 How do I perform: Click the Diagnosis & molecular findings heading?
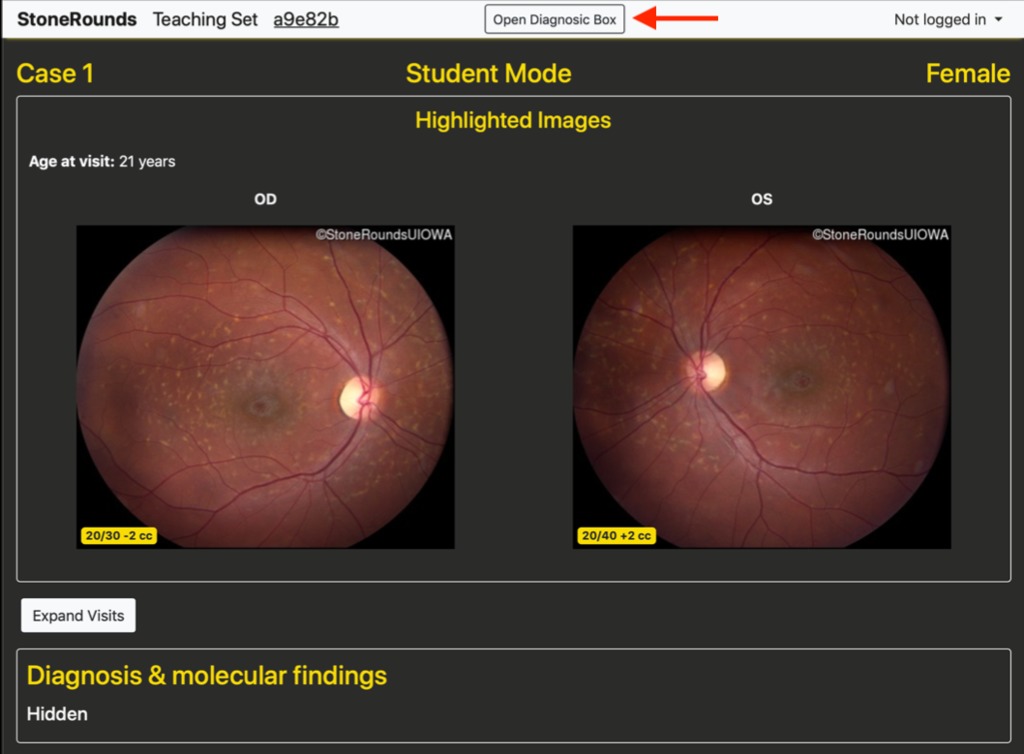click(x=206, y=676)
